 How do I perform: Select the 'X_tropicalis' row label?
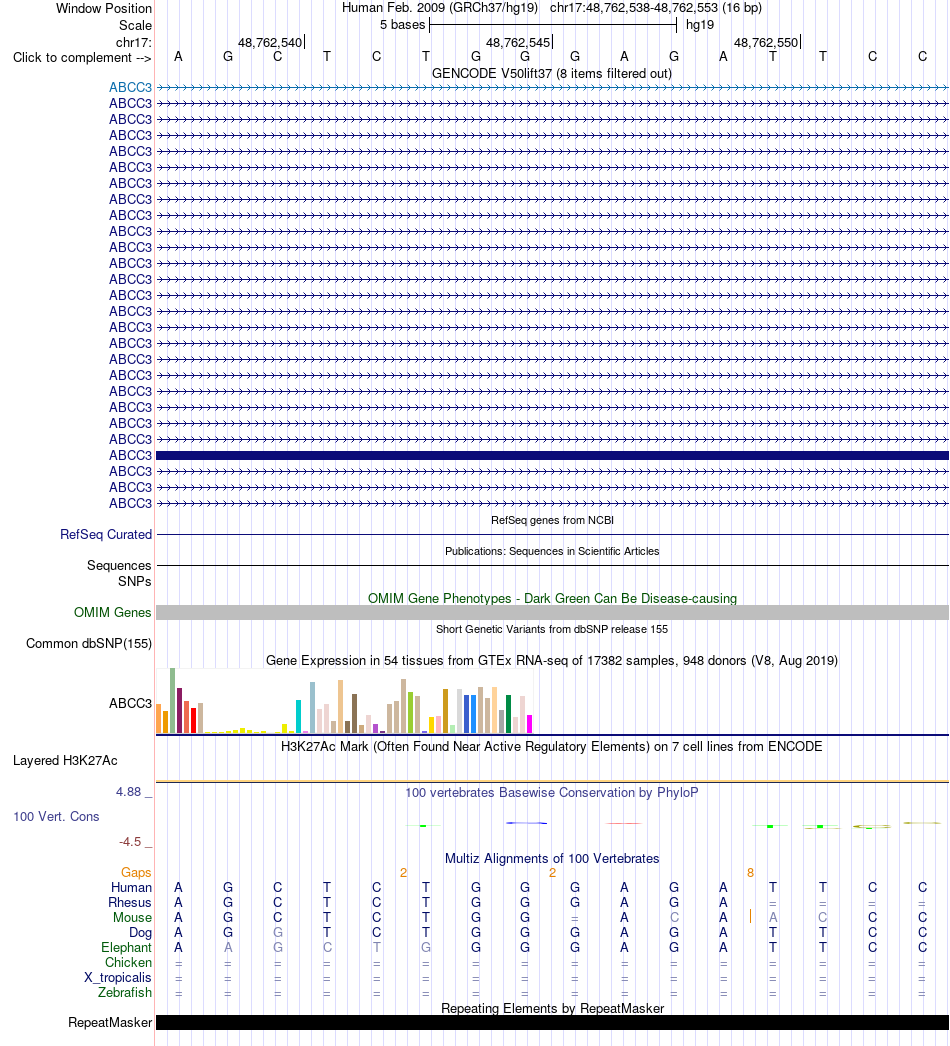(x=117, y=978)
